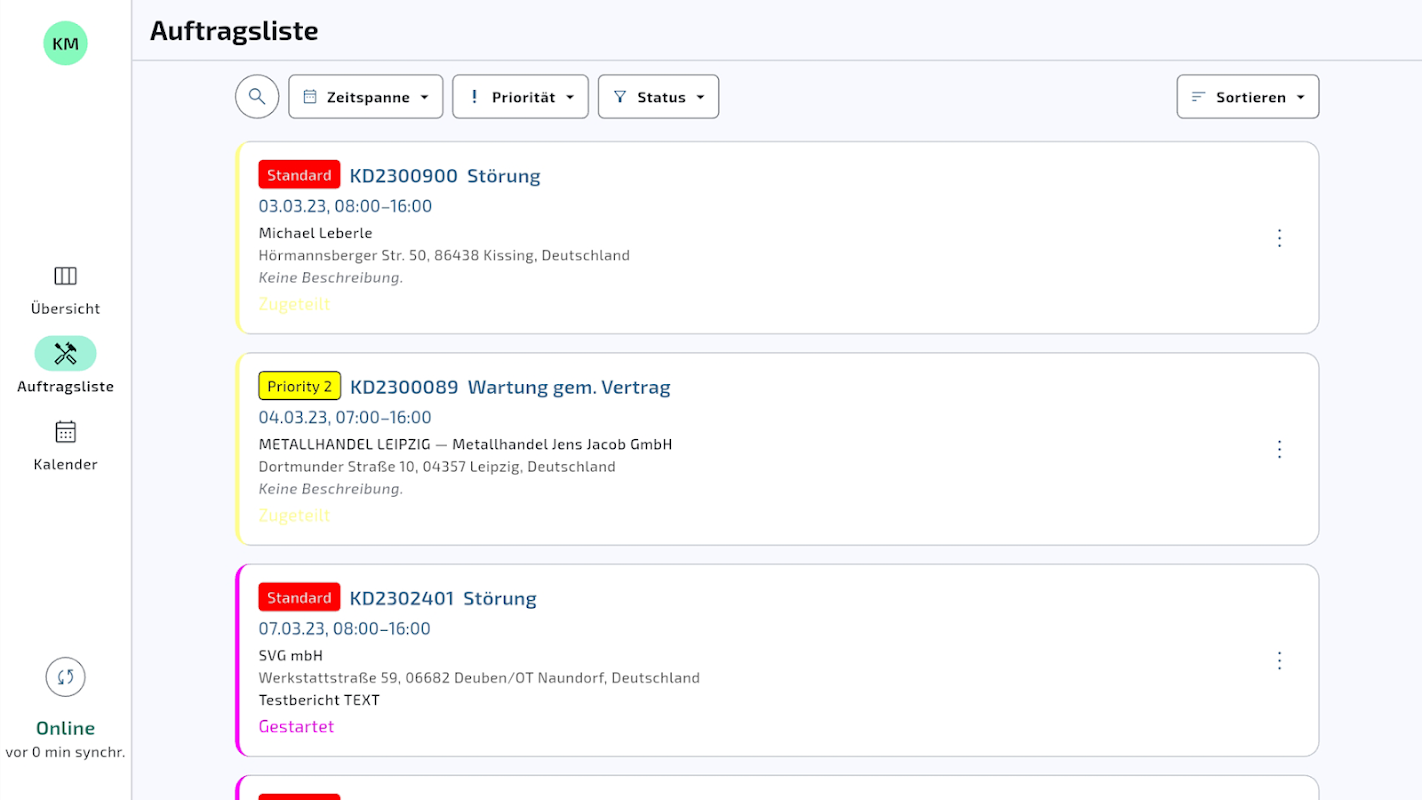Click the Priority 2 badge
This screenshot has height=800, width=1422.
click(x=300, y=386)
